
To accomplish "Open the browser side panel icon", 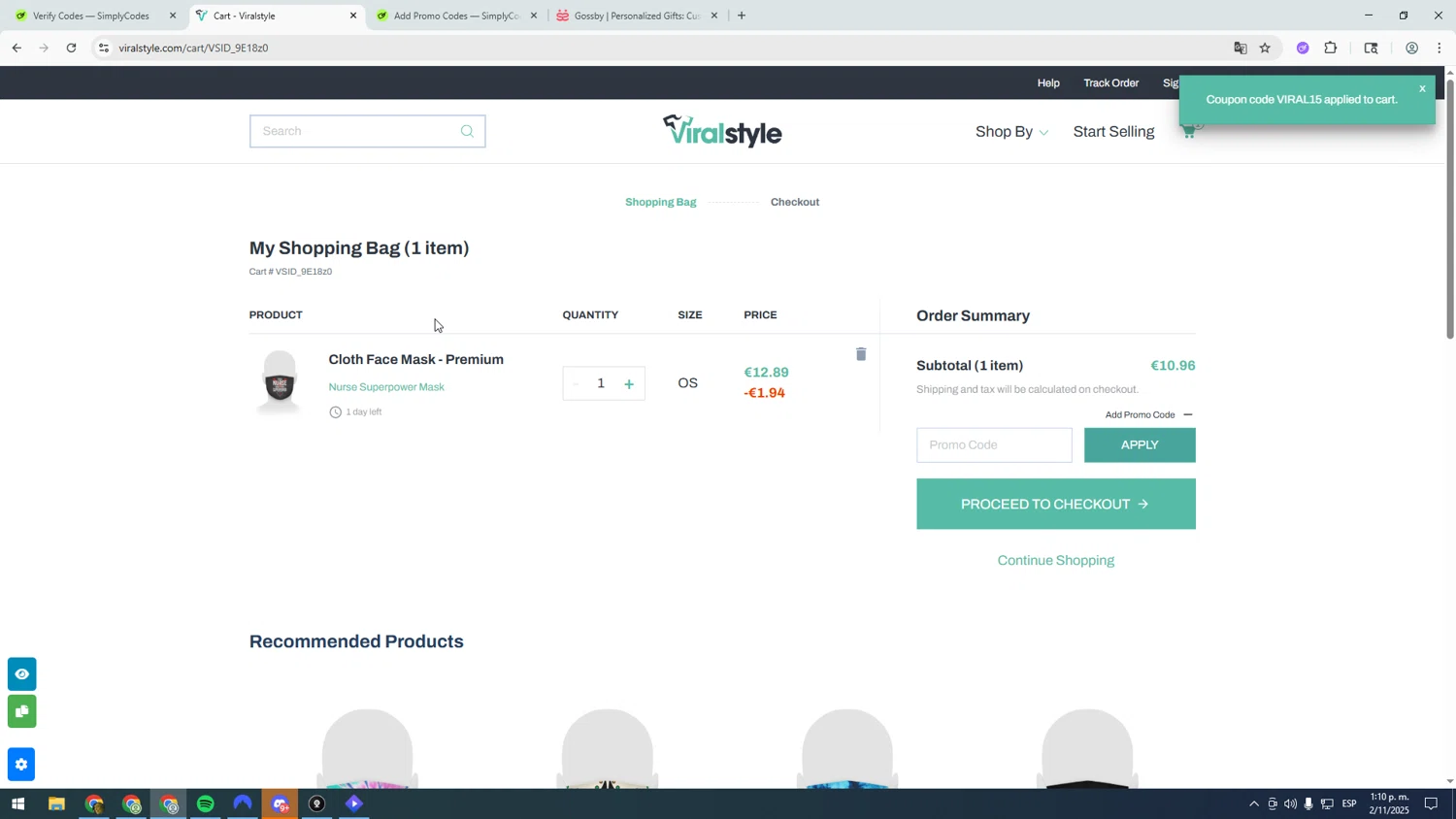I will (x=1371, y=48).
